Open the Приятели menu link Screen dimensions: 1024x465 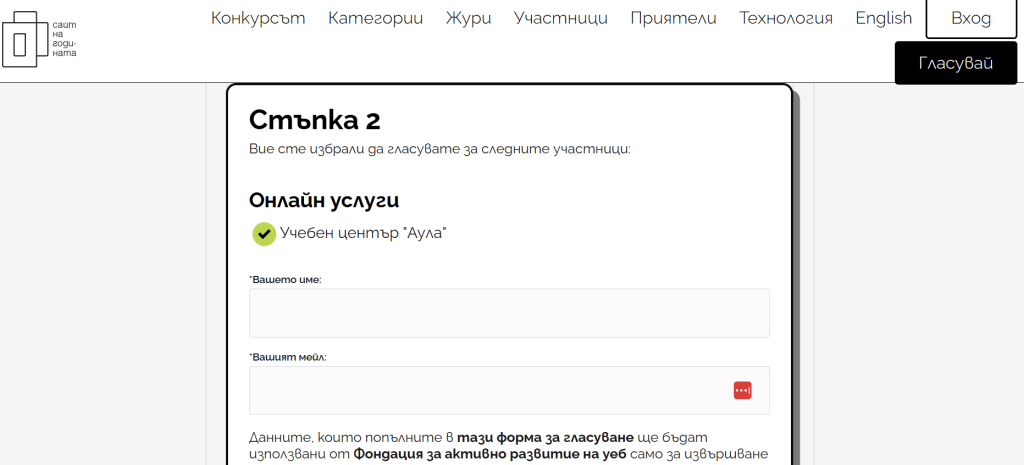pyautogui.click(x=673, y=18)
